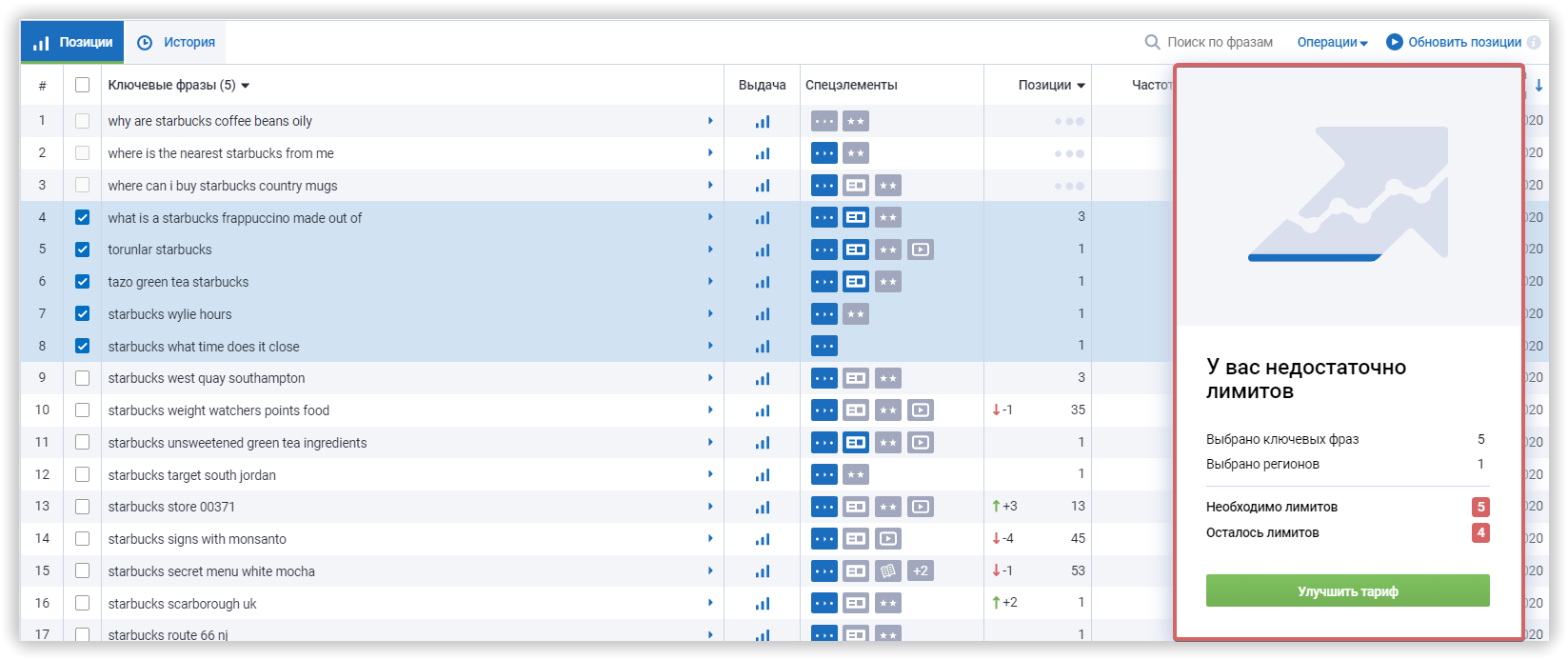Click the stars icon for 'where is the nearest starbucks from me'
Viewport: 1568px width, 660px height.
tap(856, 153)
